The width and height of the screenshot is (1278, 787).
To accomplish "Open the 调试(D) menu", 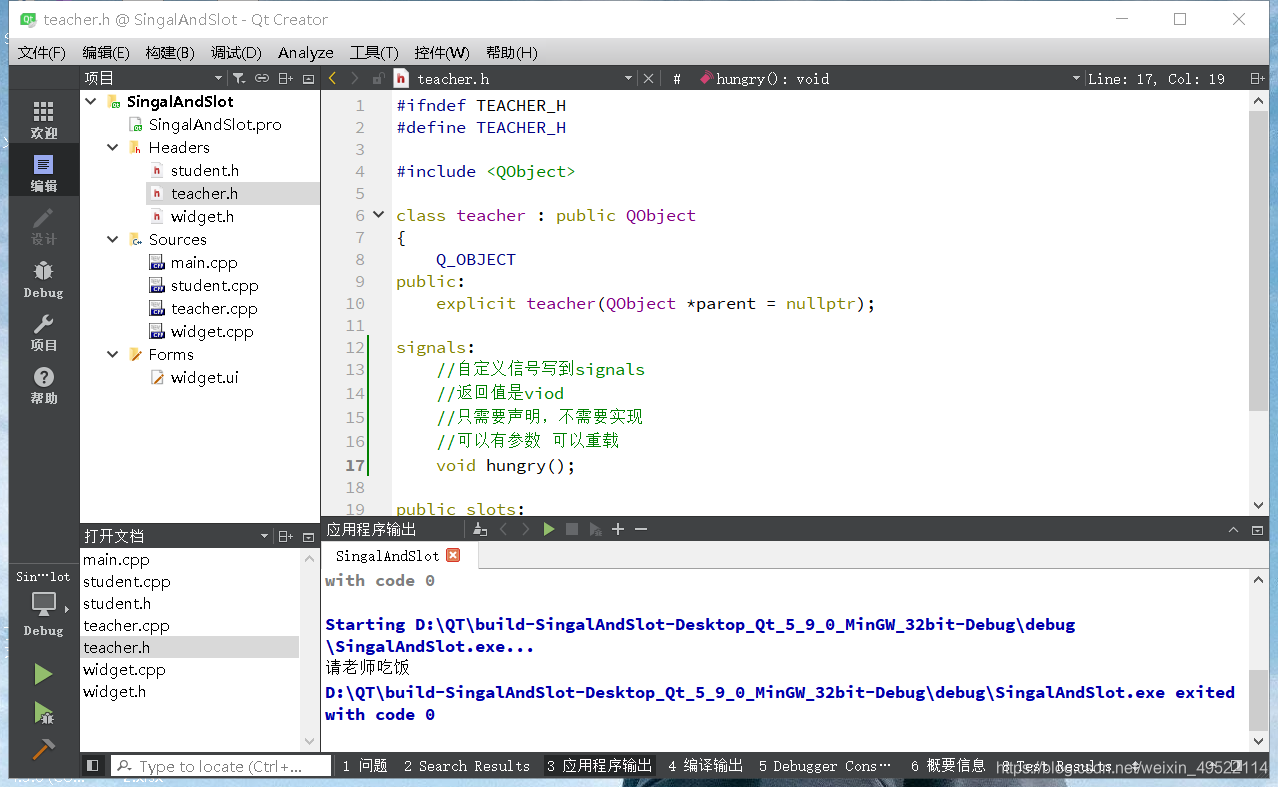I will pyautogui.click(x=236, y=52).
